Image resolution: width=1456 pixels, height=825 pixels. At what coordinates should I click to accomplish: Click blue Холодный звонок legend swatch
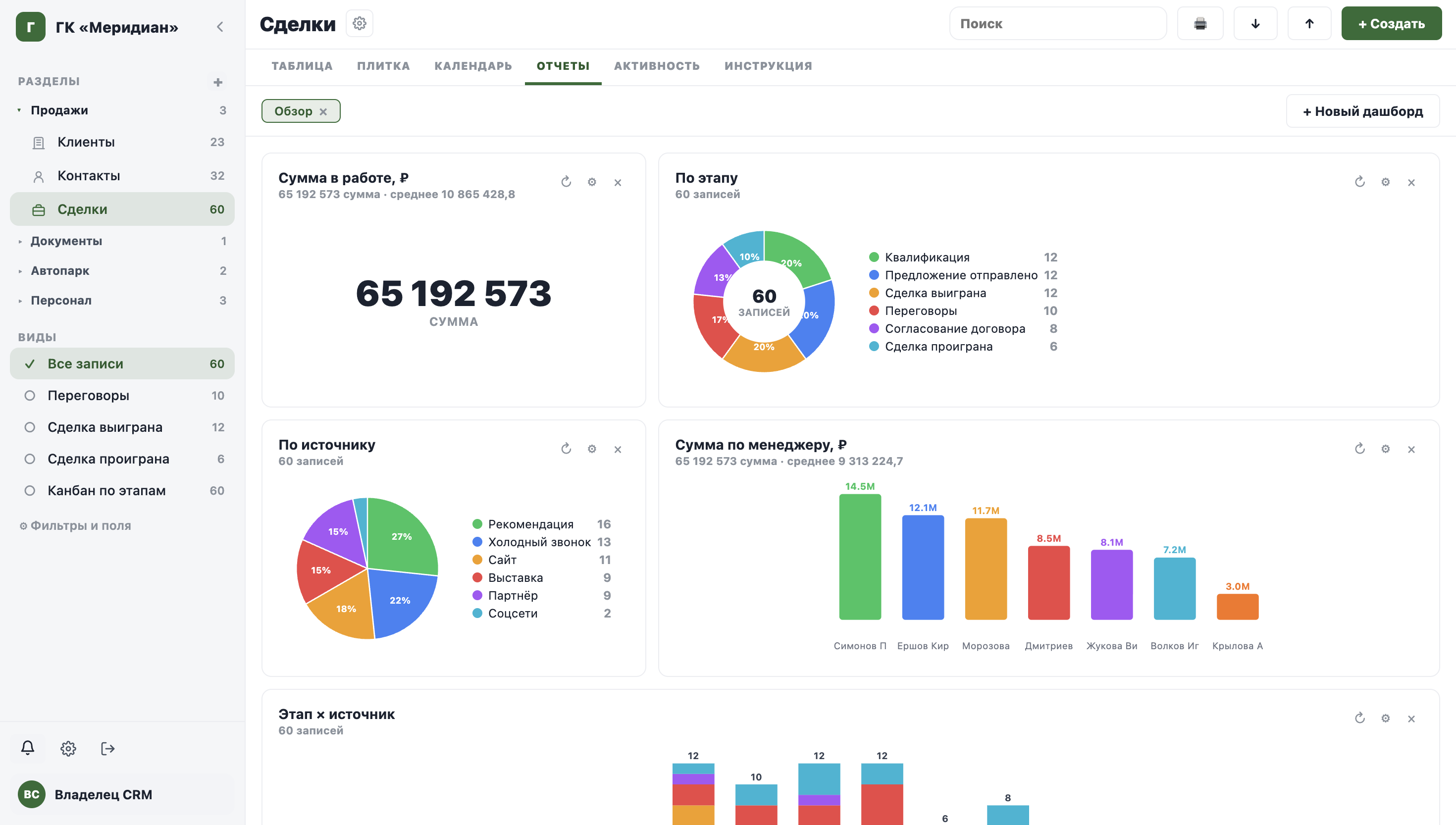(477, 542)
